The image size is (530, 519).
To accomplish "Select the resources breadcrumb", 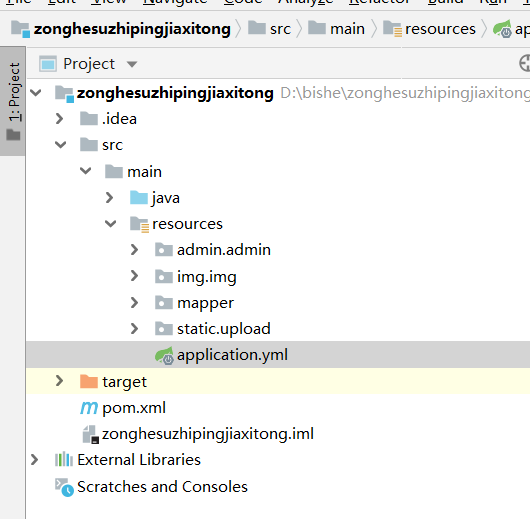I will [x=440, y=29].
